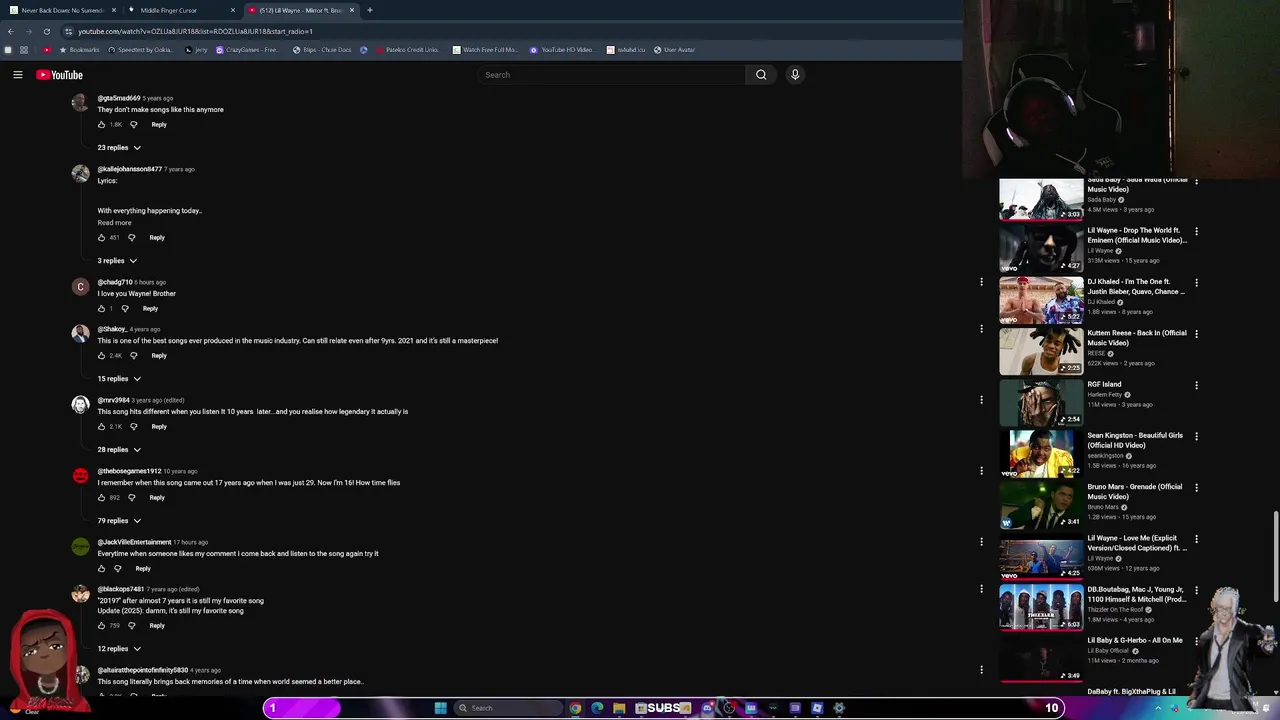Image resolution: width=1280 pixels, height=720 pixels.
Task: Expand the 3 replies thread
Action: pos(117,261)
